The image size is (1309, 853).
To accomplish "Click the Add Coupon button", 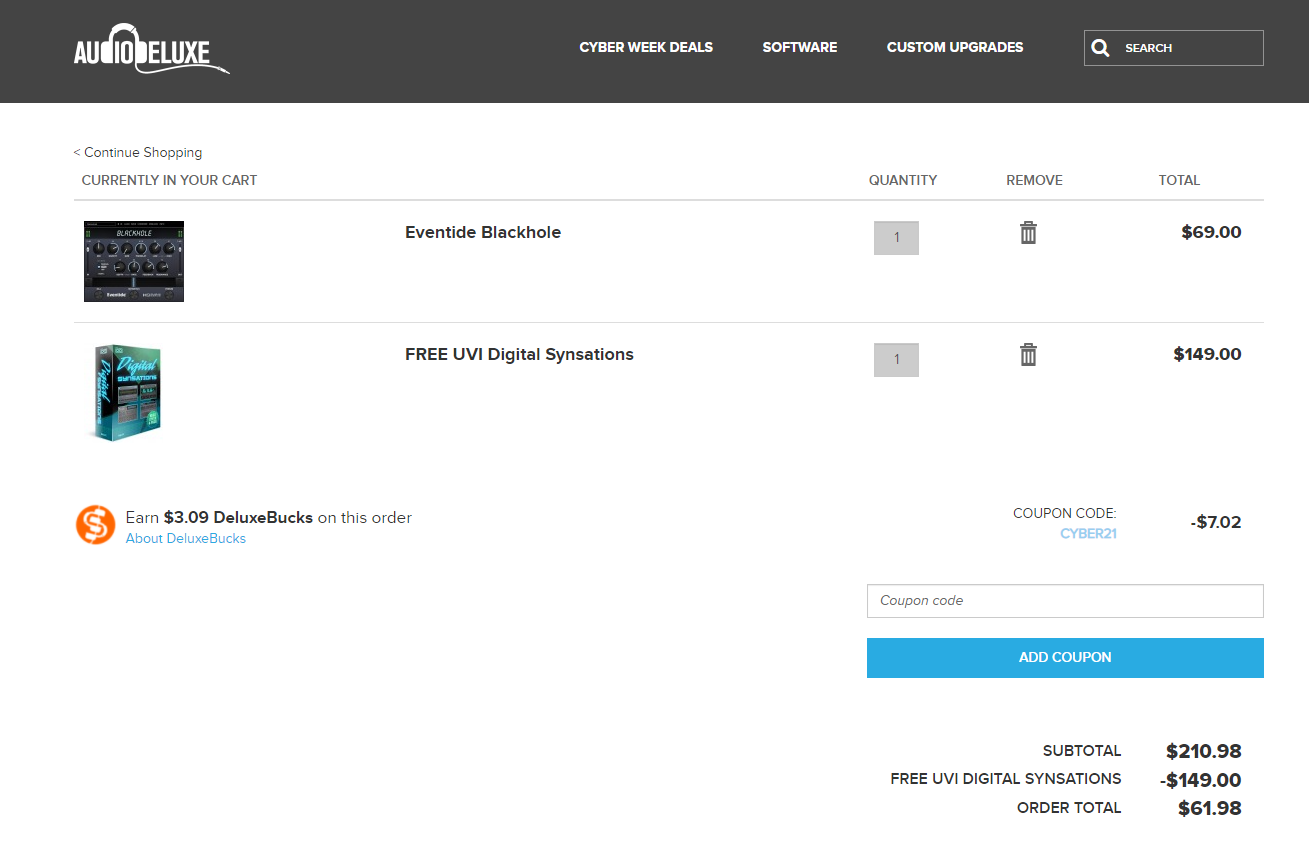I will coord(1065,658).
